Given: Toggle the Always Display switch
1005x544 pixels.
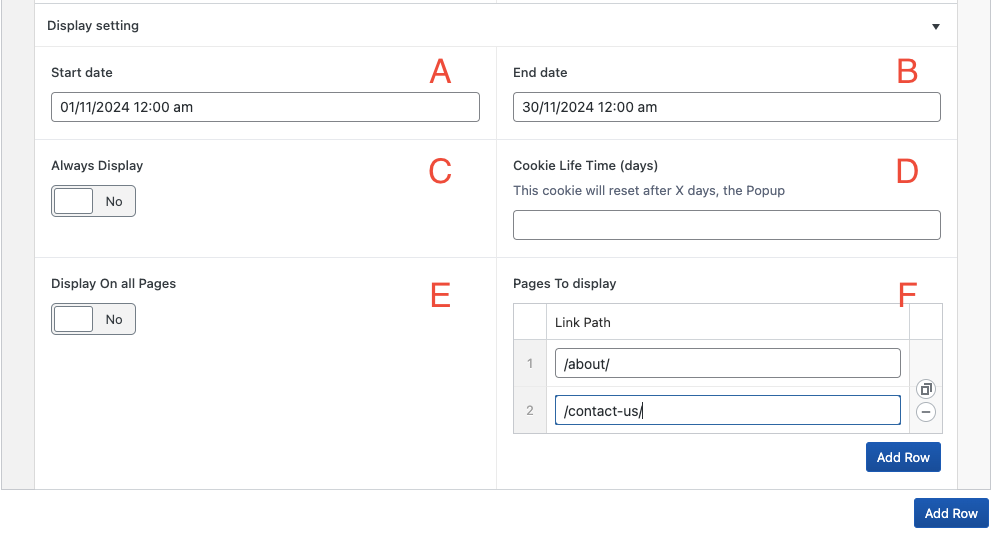Looking at the screenshot, I should [93, 201].
